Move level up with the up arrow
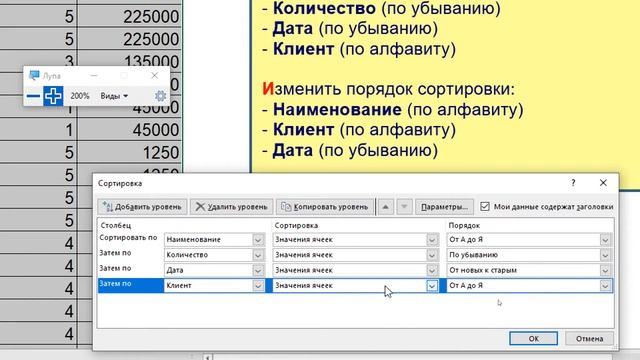 (x=385, y=207)
